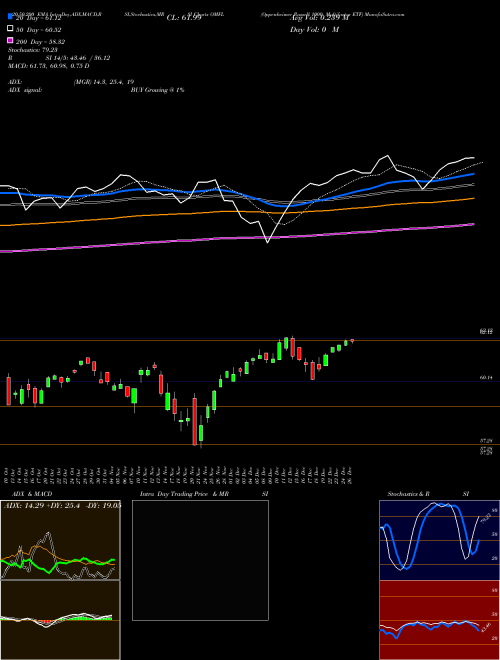Click the white 50 Day legend swatch
Screen dimensions: 500x660
pos(10,29)
